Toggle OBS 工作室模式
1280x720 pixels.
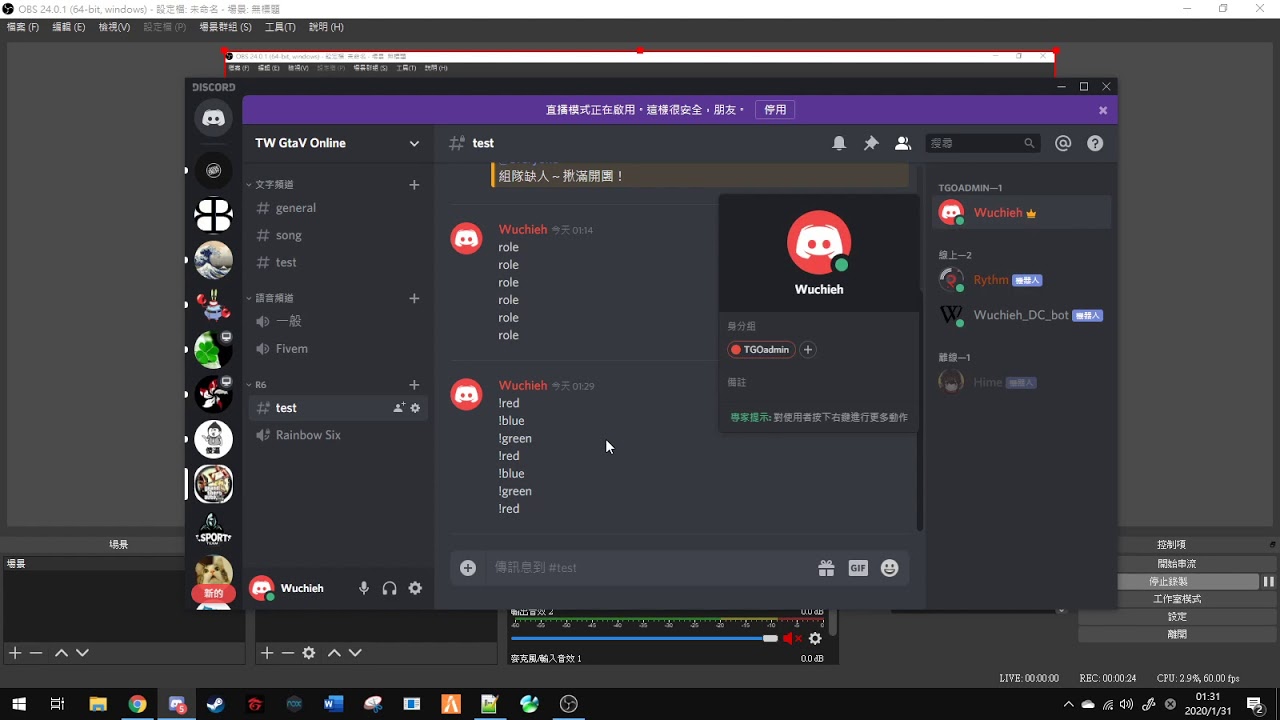pos(1177,599)
